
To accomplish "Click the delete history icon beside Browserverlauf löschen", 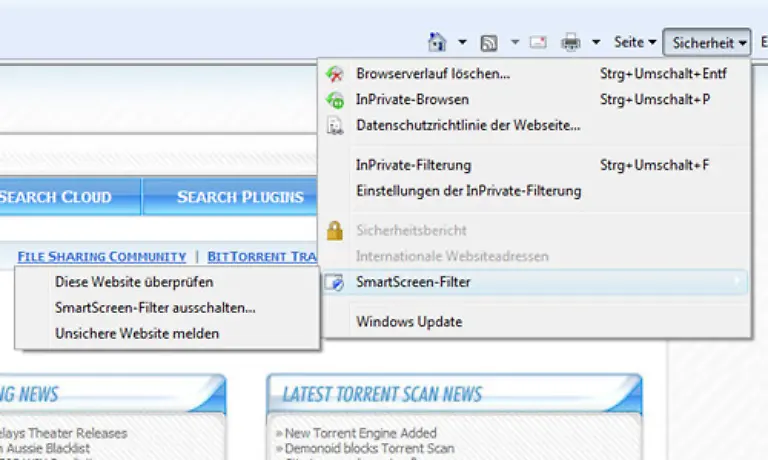I will (x=335, y=74).
